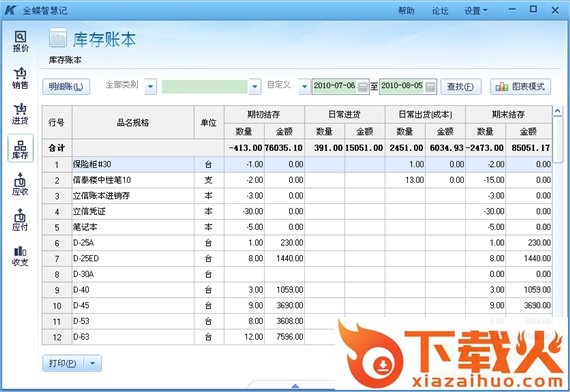Viewport: 570px width, 392px height.
Task: Click the end date calendar icon
Action: [430, 87]
